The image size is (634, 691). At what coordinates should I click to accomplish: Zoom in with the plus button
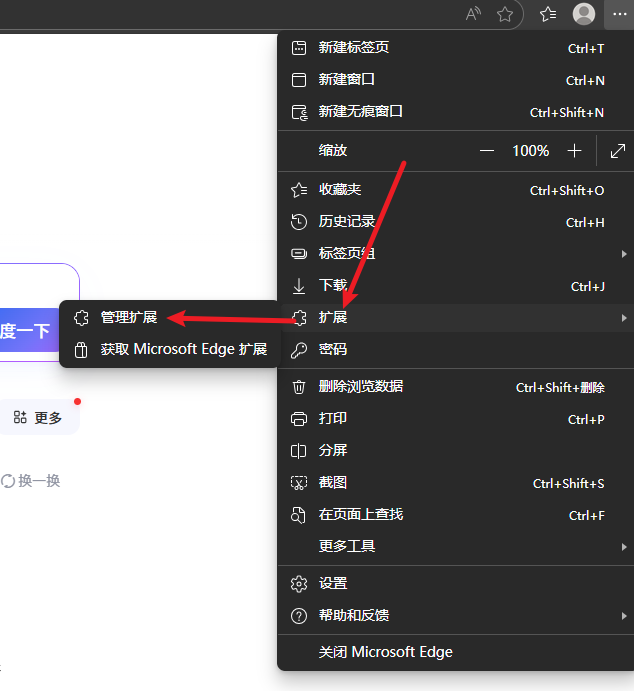coord(574,151)
